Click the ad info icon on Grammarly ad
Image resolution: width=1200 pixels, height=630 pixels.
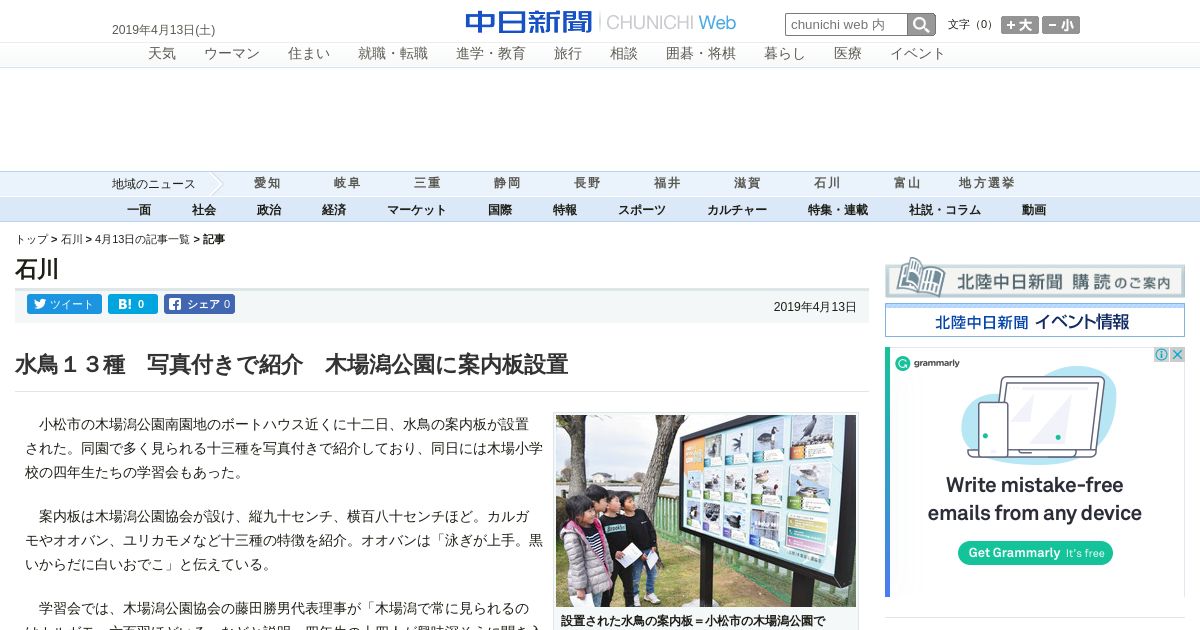(1162, 354)
